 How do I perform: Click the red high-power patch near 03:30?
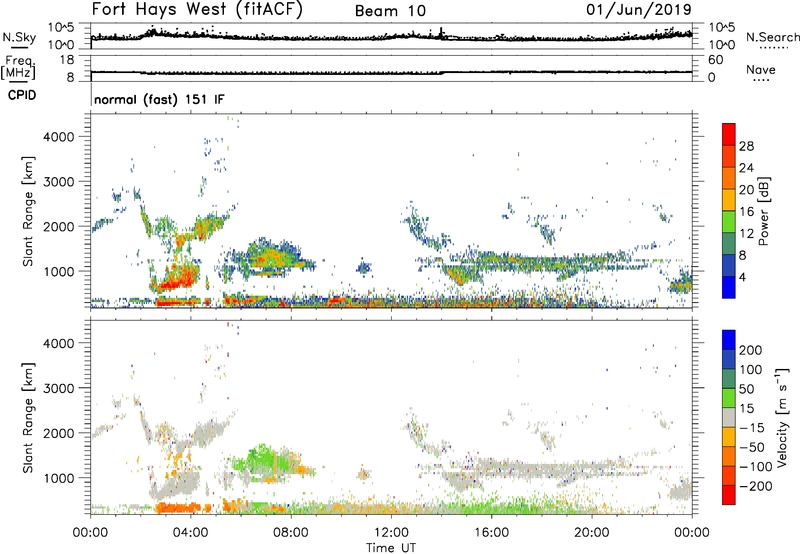coord(179,278)
